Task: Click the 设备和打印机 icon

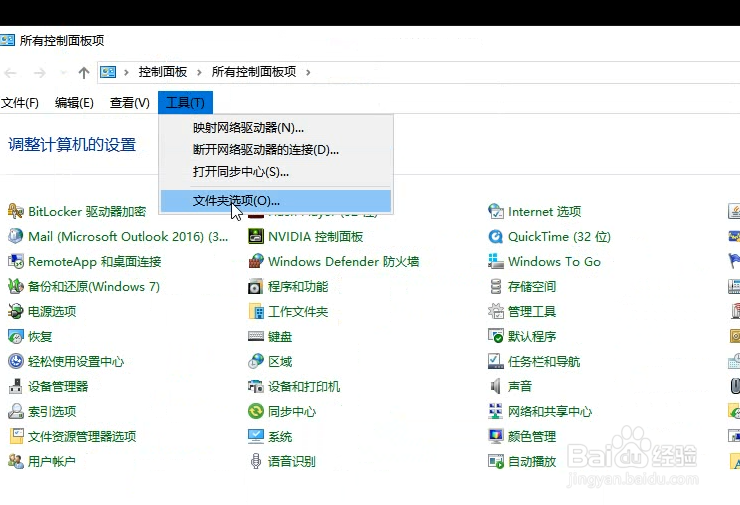Action: click(x=256, y=386)
